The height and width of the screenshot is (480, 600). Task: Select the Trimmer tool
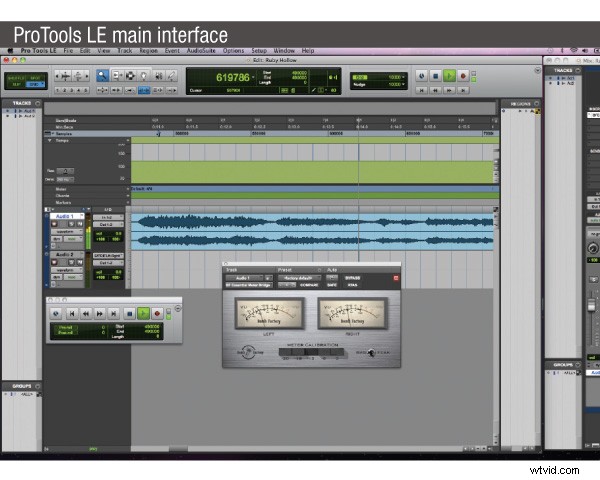116,76
